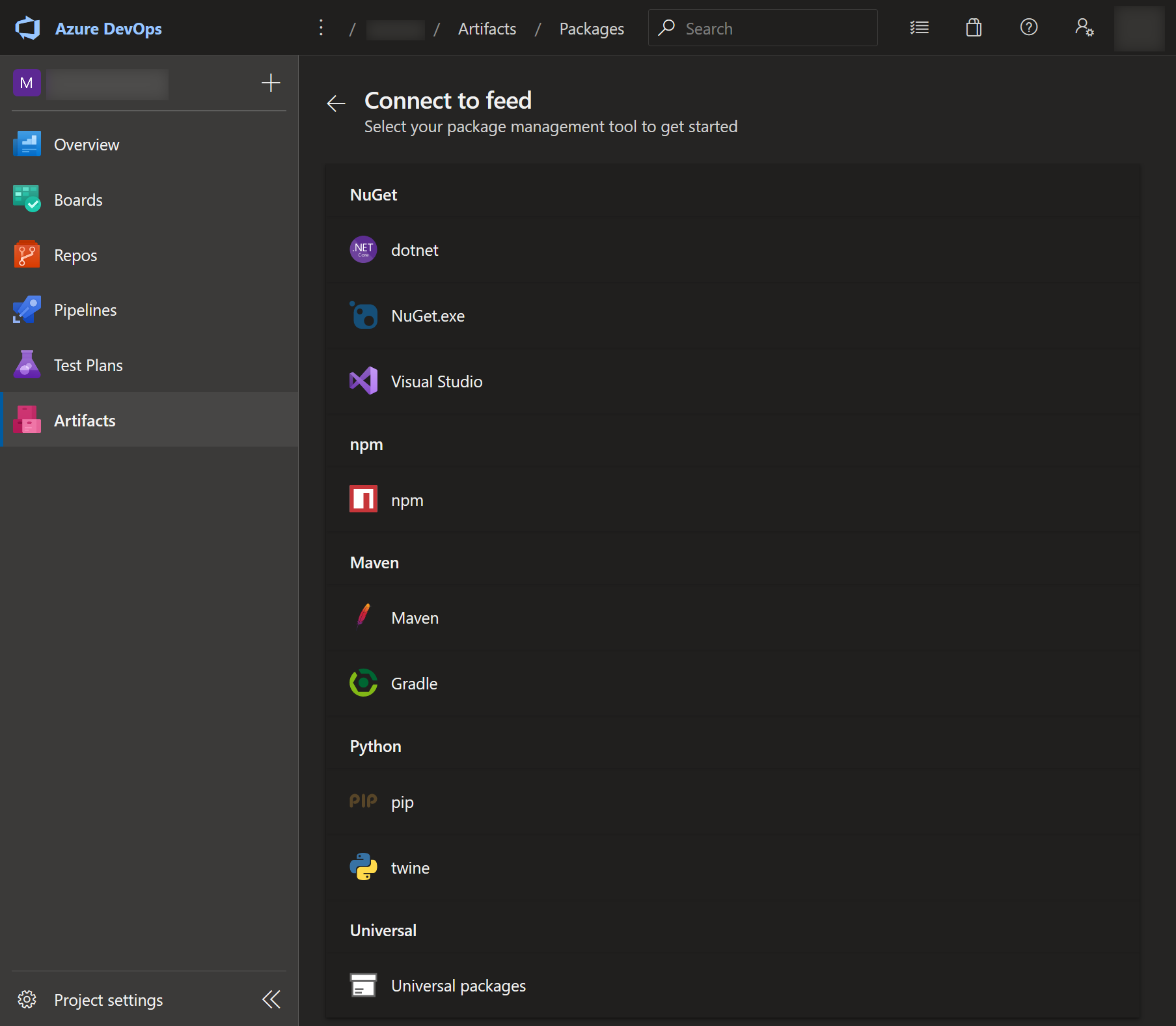
Task: Select twine tool
Action: coord(733,868)
